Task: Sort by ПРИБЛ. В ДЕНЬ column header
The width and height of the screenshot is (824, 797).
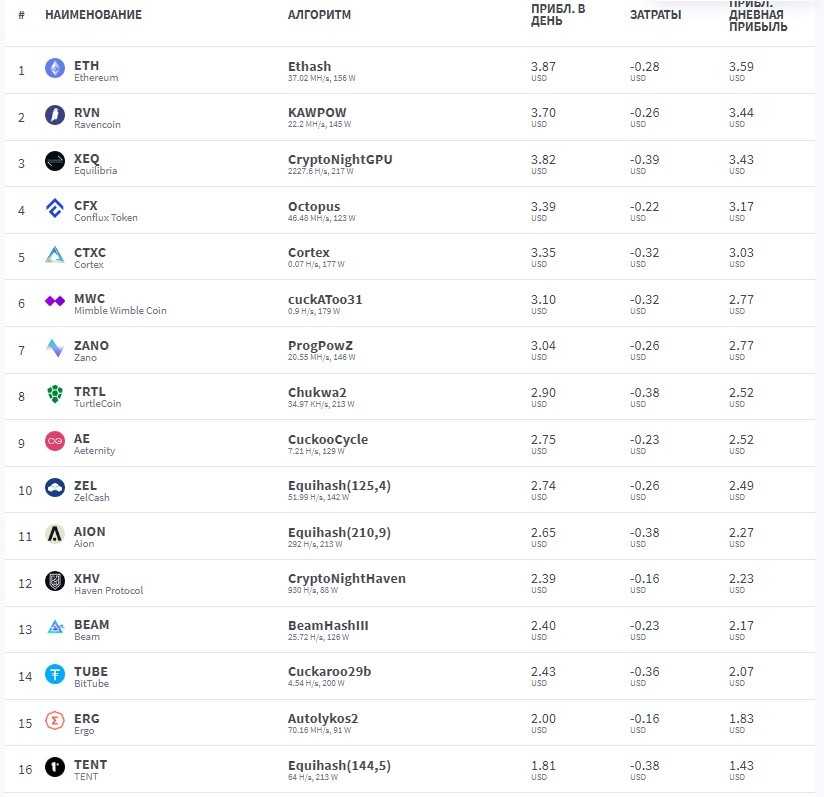Action: (558, 15)
